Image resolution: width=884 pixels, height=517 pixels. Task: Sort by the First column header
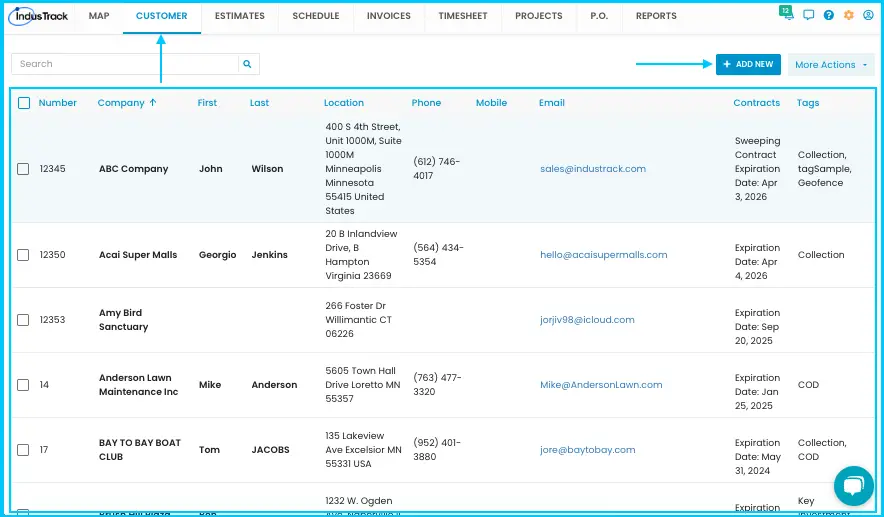coord(207,103)
